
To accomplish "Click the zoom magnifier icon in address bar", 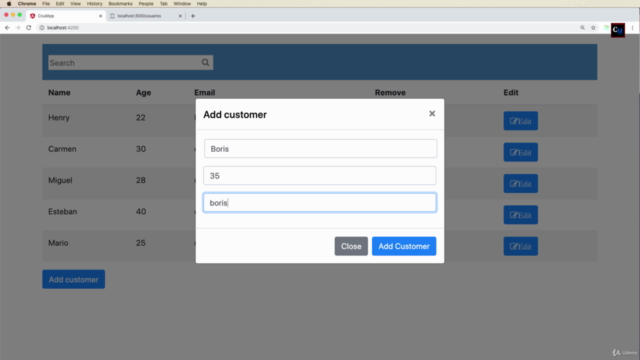I will 582,28.
